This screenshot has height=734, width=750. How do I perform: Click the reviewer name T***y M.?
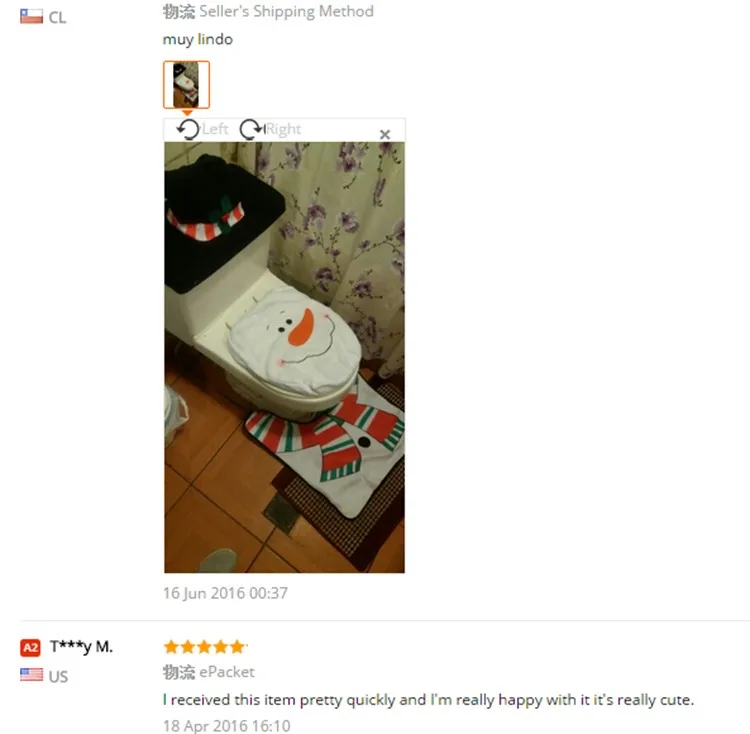[81, 647]
